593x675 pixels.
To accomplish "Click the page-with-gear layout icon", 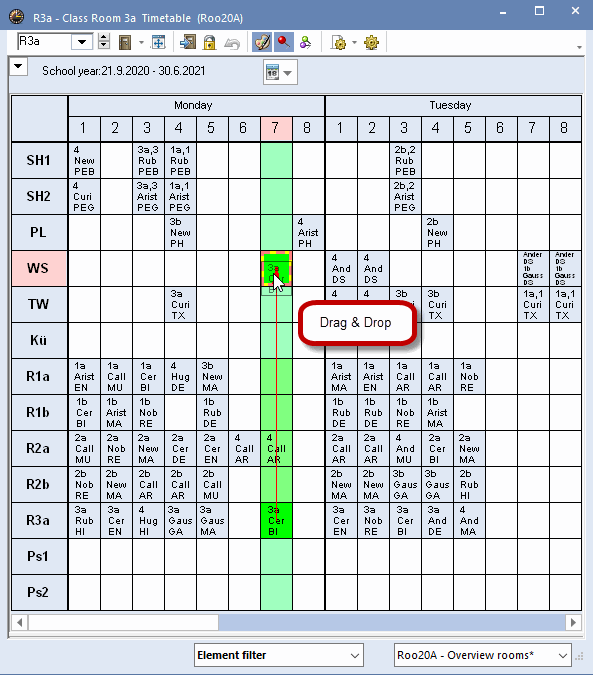I will (x=339, y=43).
